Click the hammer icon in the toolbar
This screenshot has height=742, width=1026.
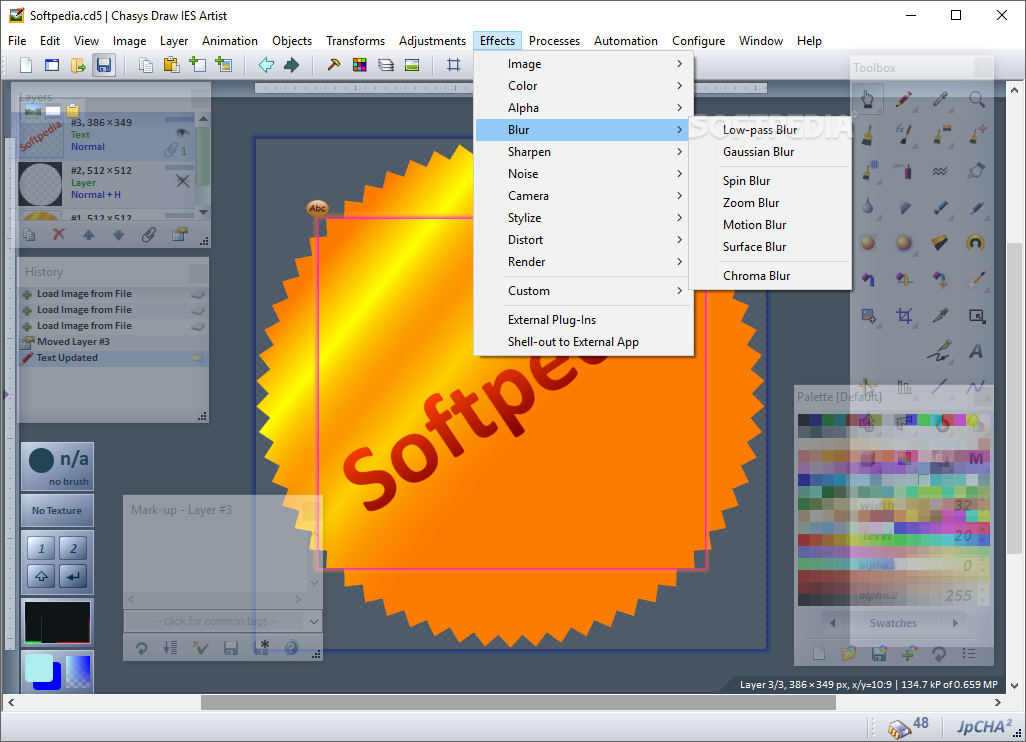click(334, 65)
